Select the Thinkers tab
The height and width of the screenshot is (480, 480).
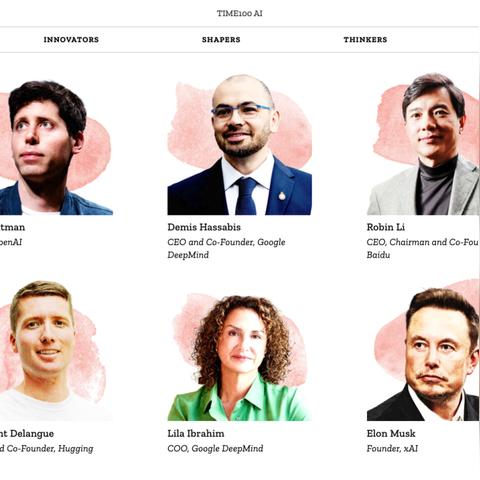(x=365, y=39)
